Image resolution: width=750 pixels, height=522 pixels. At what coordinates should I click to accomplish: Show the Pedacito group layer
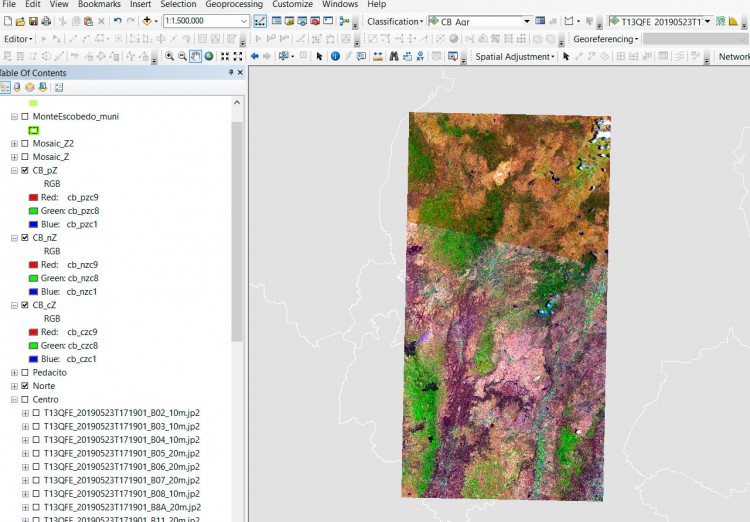(x=25, y=372)
